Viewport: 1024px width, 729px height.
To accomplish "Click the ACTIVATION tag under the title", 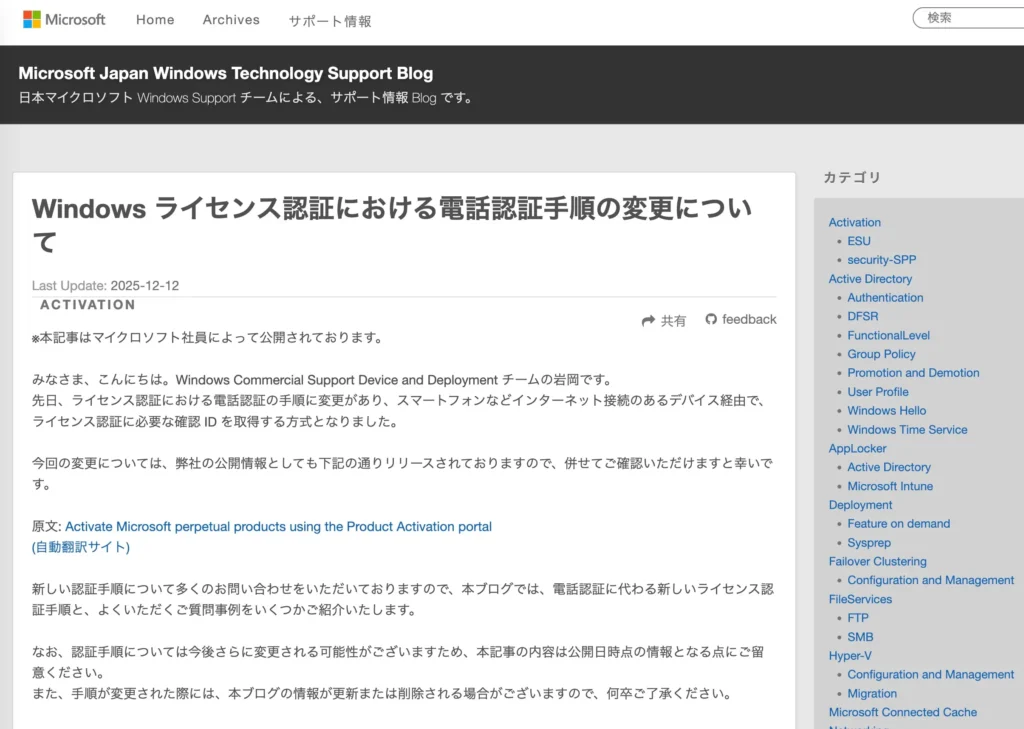I will 87,305.
